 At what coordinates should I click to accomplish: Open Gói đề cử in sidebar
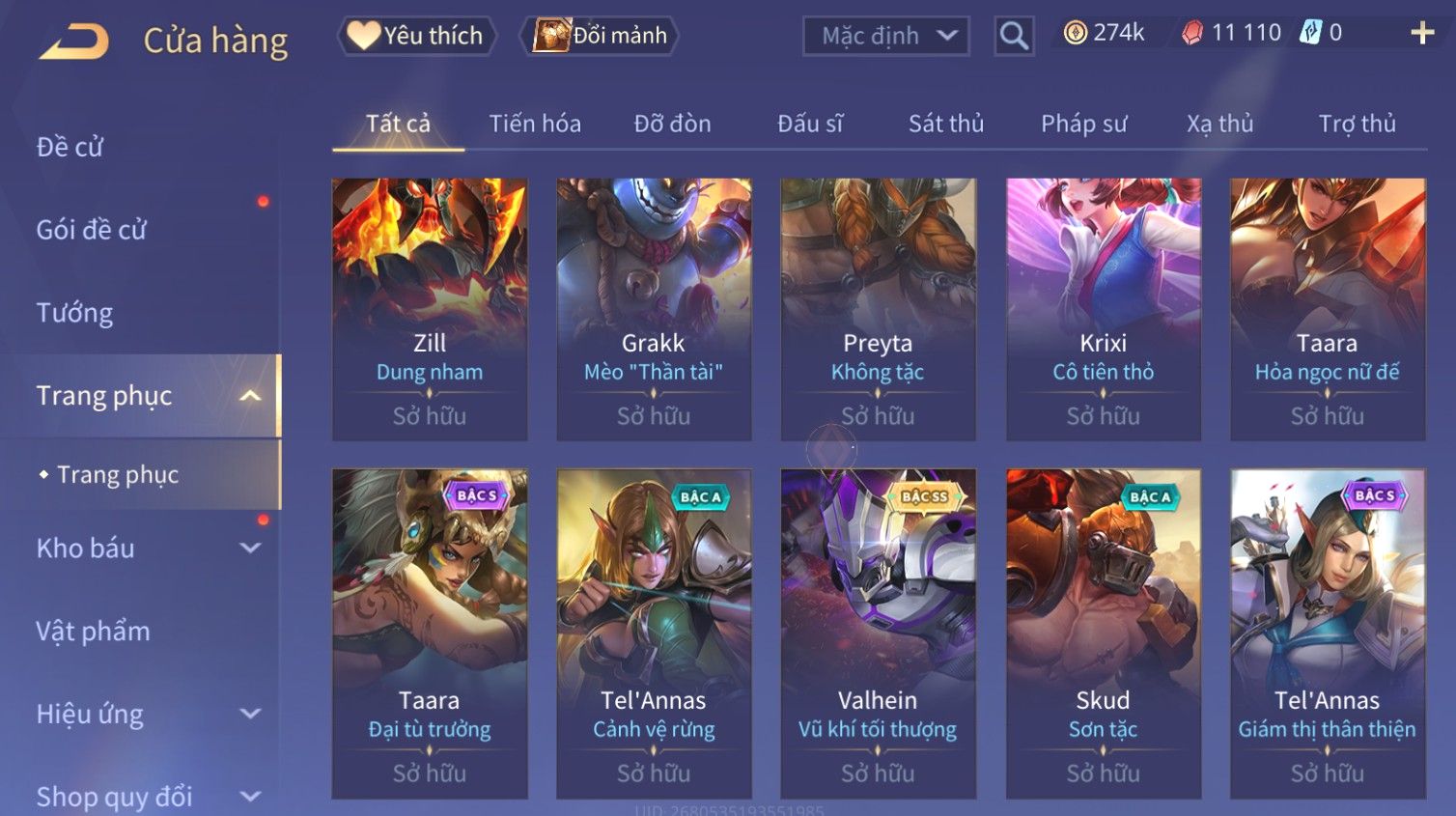click(x=92, y=230)
